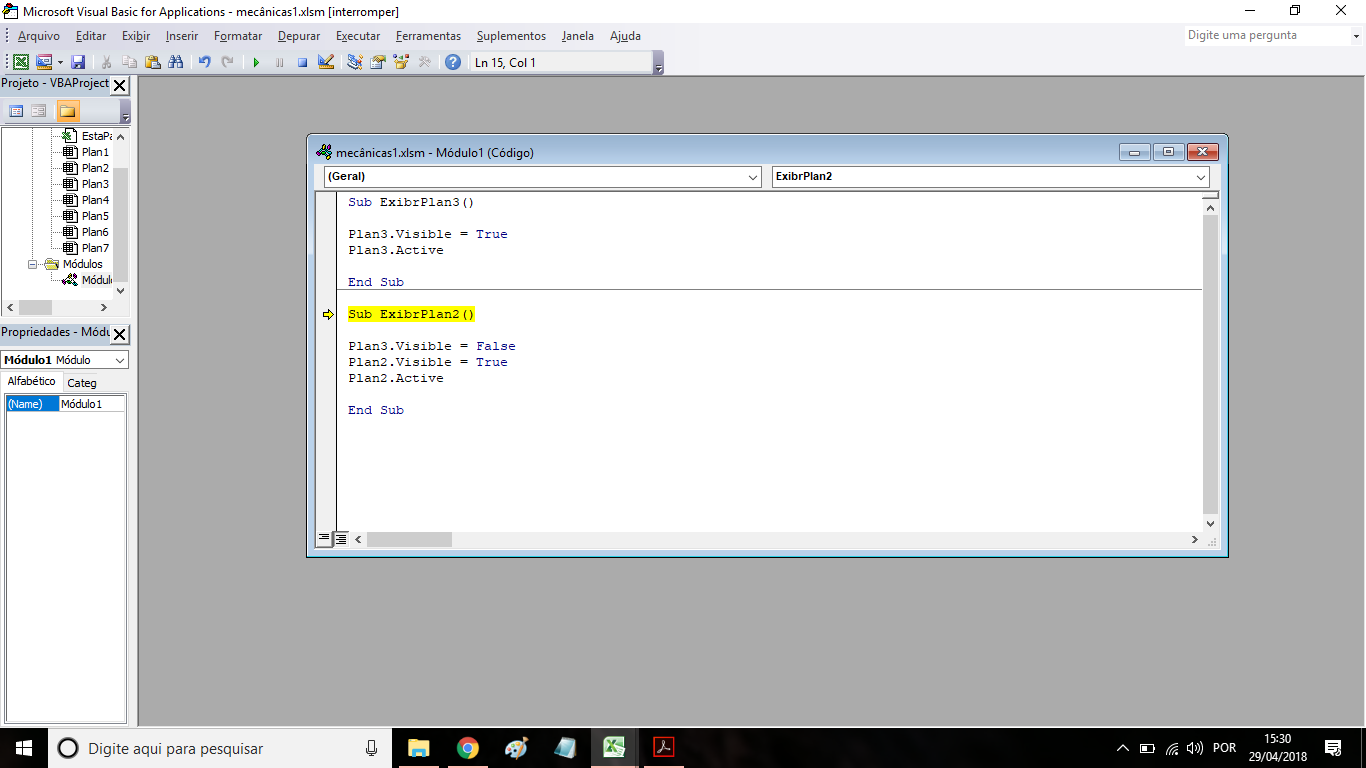
Task: Click the Toolbox hammer and wrench icon
Action: click(424, 62)
